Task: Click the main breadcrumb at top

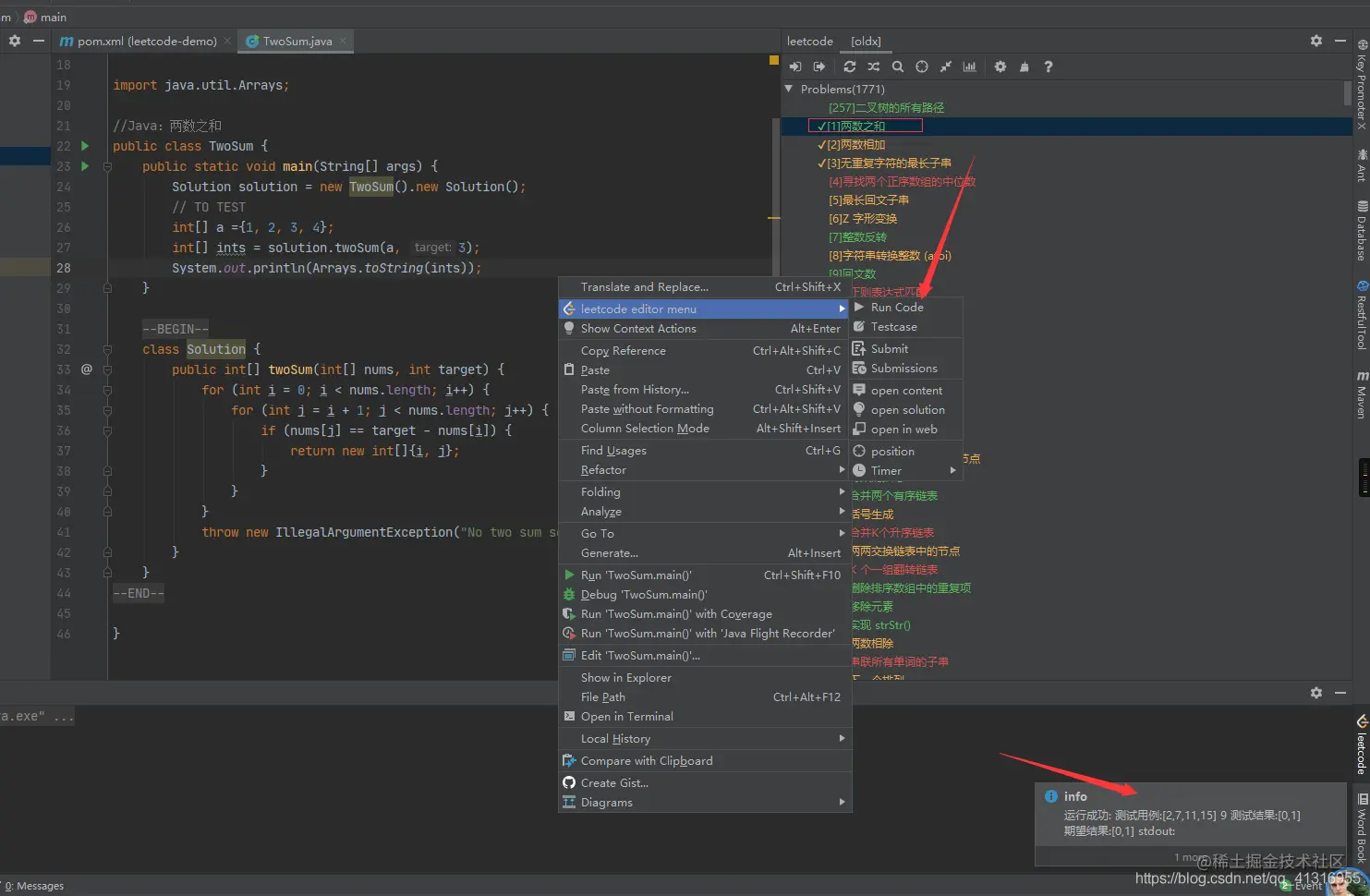Action: pos(45,17)
